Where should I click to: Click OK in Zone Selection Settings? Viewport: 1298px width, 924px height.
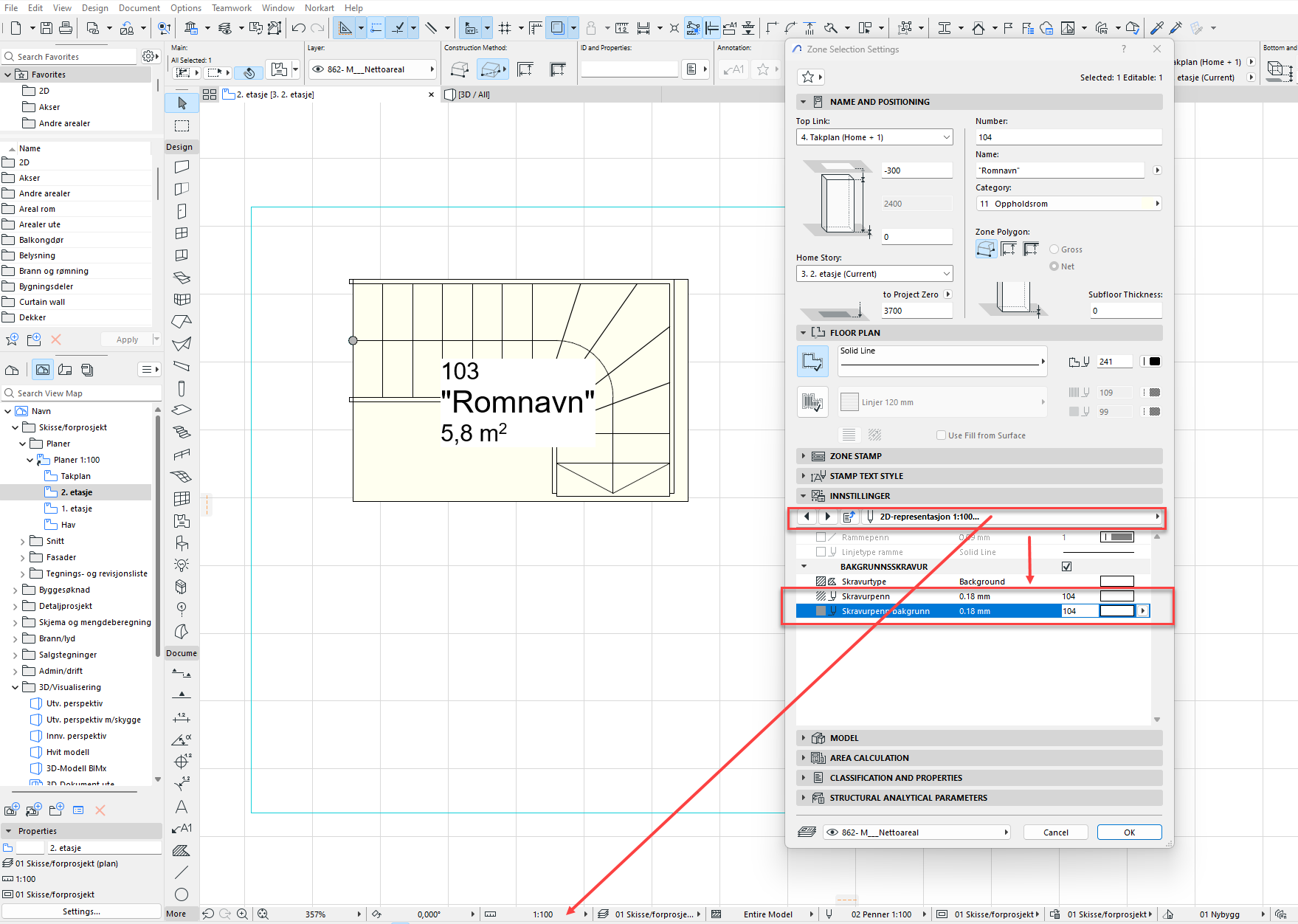[1129, 832]
